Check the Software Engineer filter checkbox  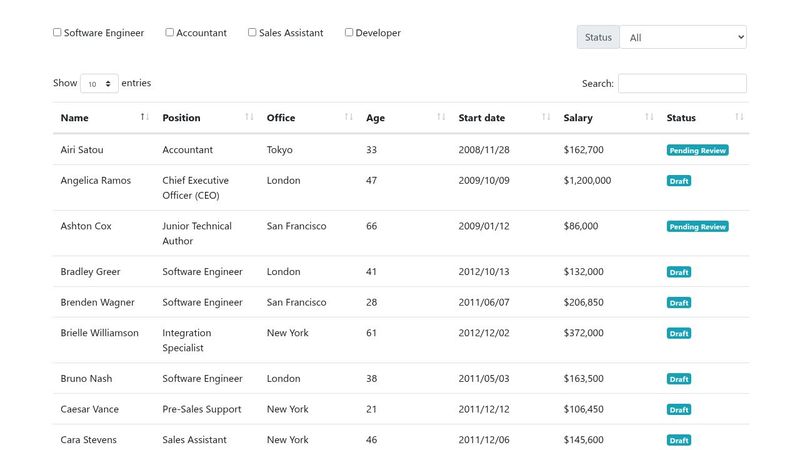pyautogui.click(x=57, y=32)
